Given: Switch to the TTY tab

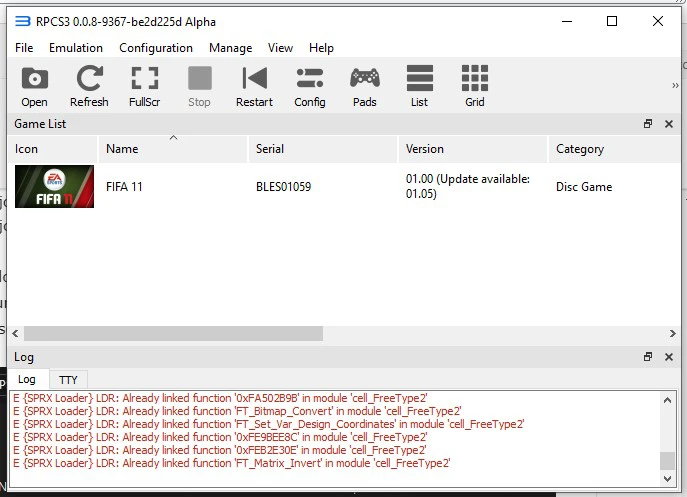Looking at the screenshot, I should click(x=68, y=380).
